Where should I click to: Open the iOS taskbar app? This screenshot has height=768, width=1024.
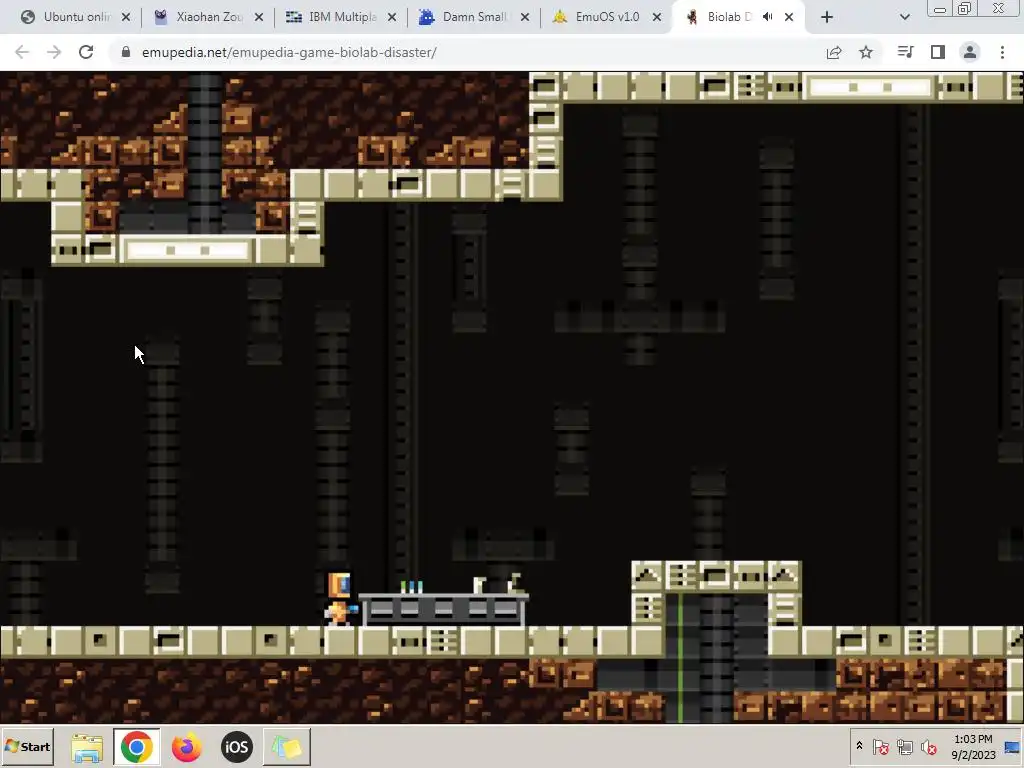tap(236, 747)
